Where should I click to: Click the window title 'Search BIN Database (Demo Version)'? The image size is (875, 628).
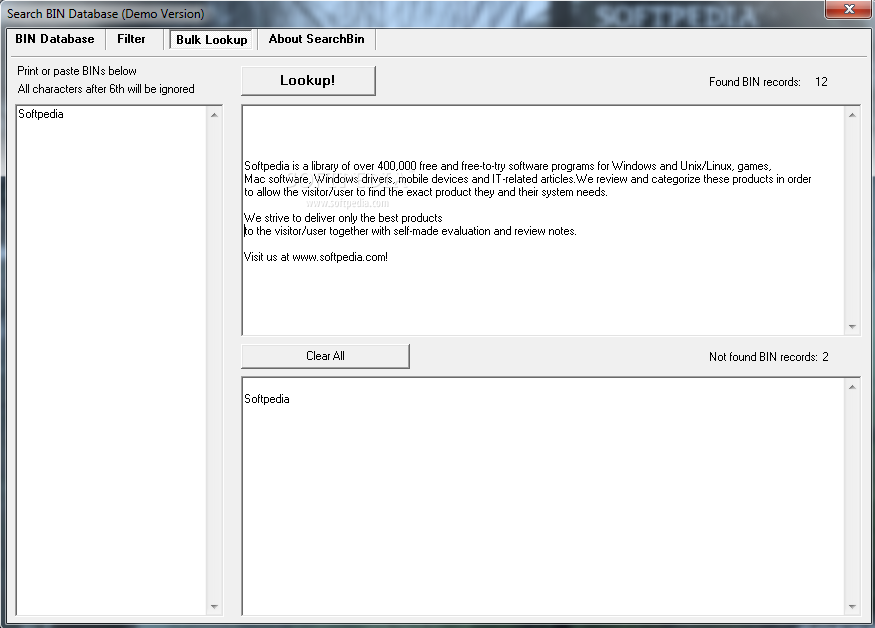coord(105,13)
